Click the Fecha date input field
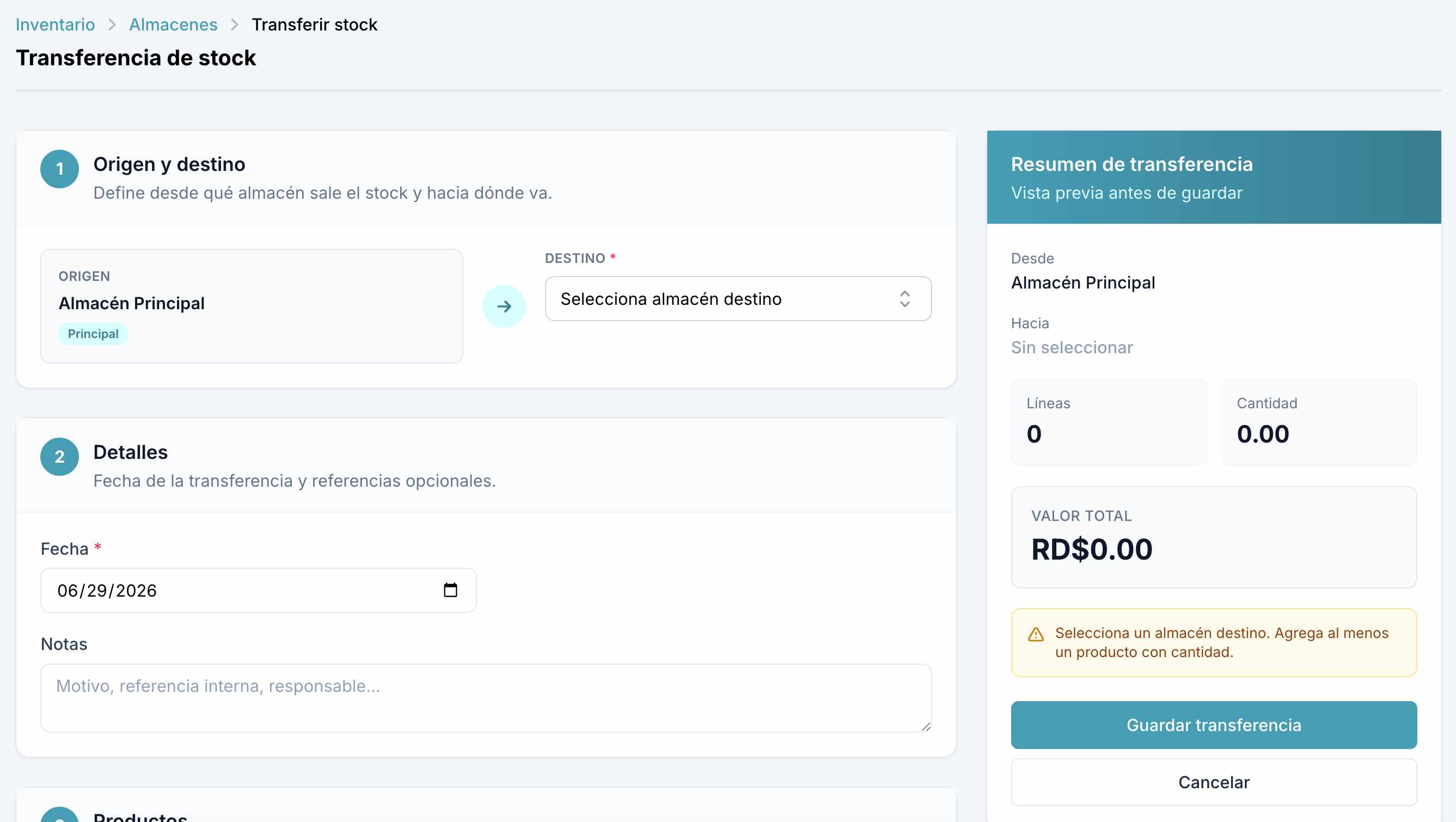This screenshot has width=1456, height=822. 258,591
